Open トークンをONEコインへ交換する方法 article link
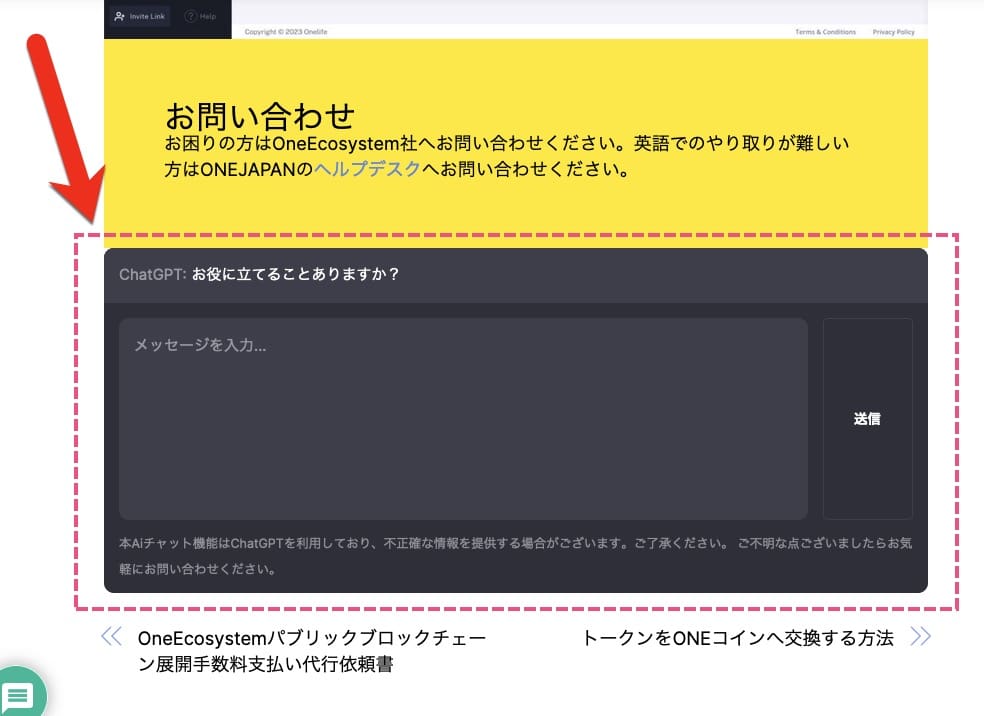 738,638
